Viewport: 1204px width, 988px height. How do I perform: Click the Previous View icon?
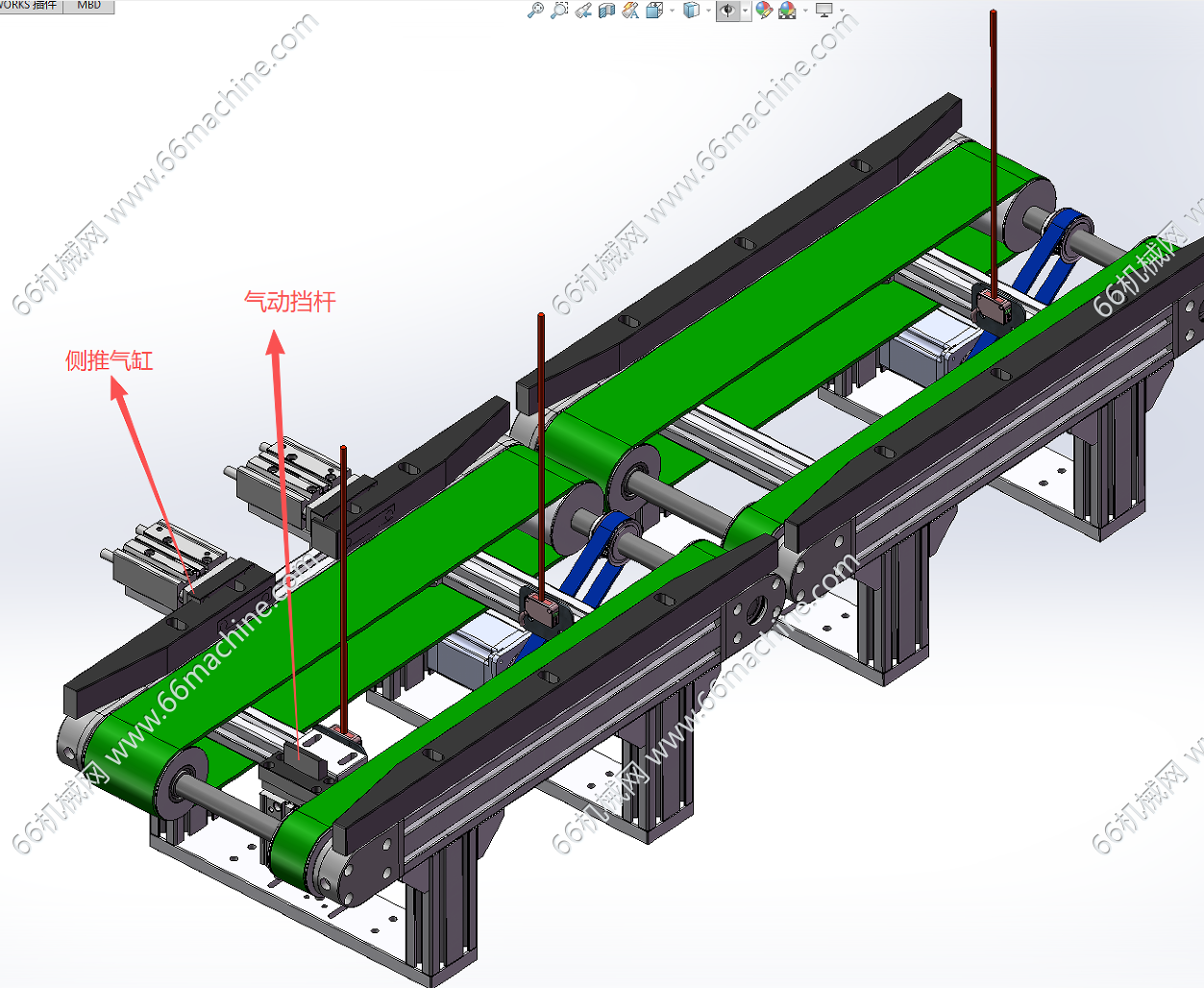click(583, 11)
